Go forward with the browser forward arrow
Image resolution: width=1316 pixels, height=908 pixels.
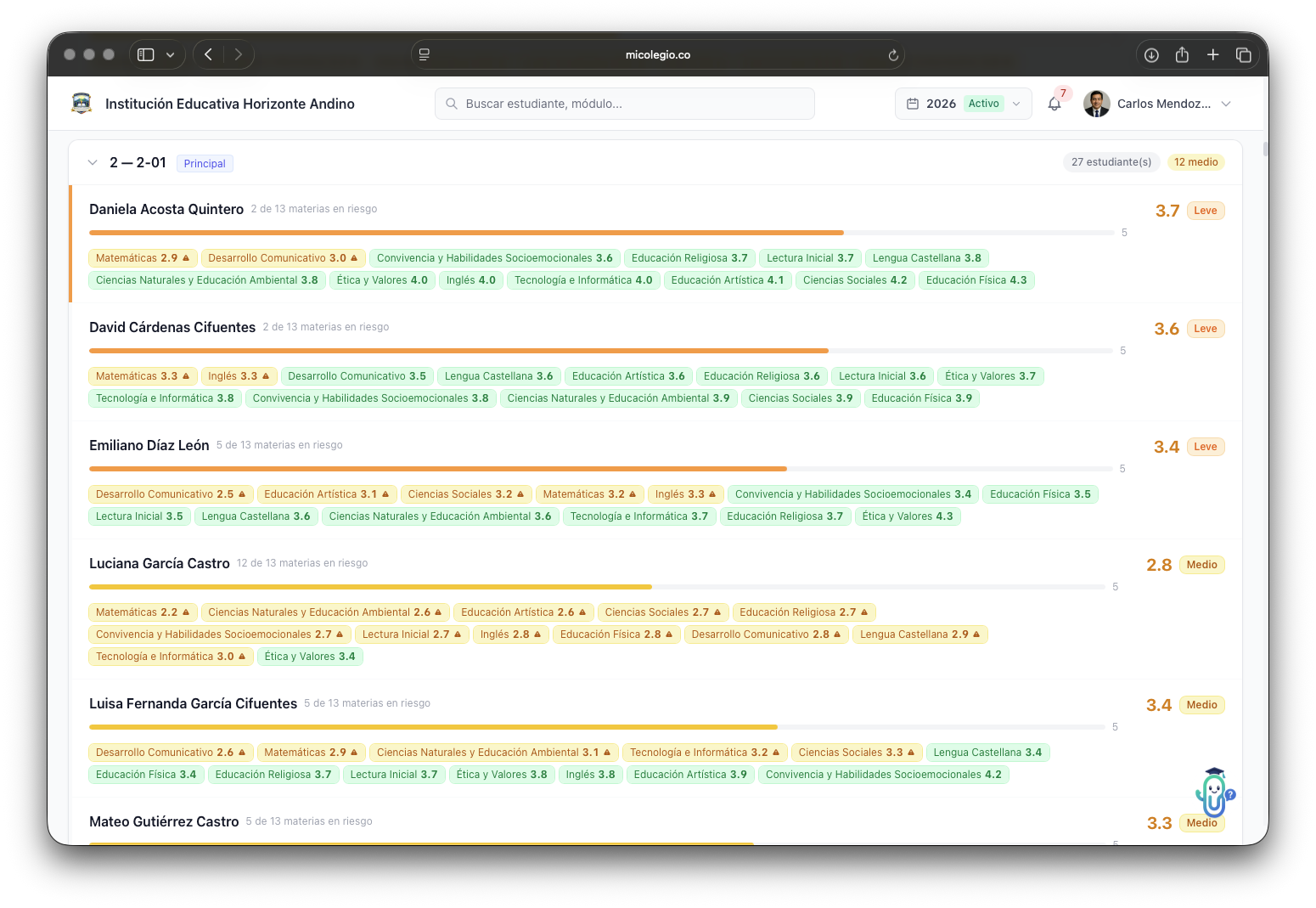tap(239, 54)
